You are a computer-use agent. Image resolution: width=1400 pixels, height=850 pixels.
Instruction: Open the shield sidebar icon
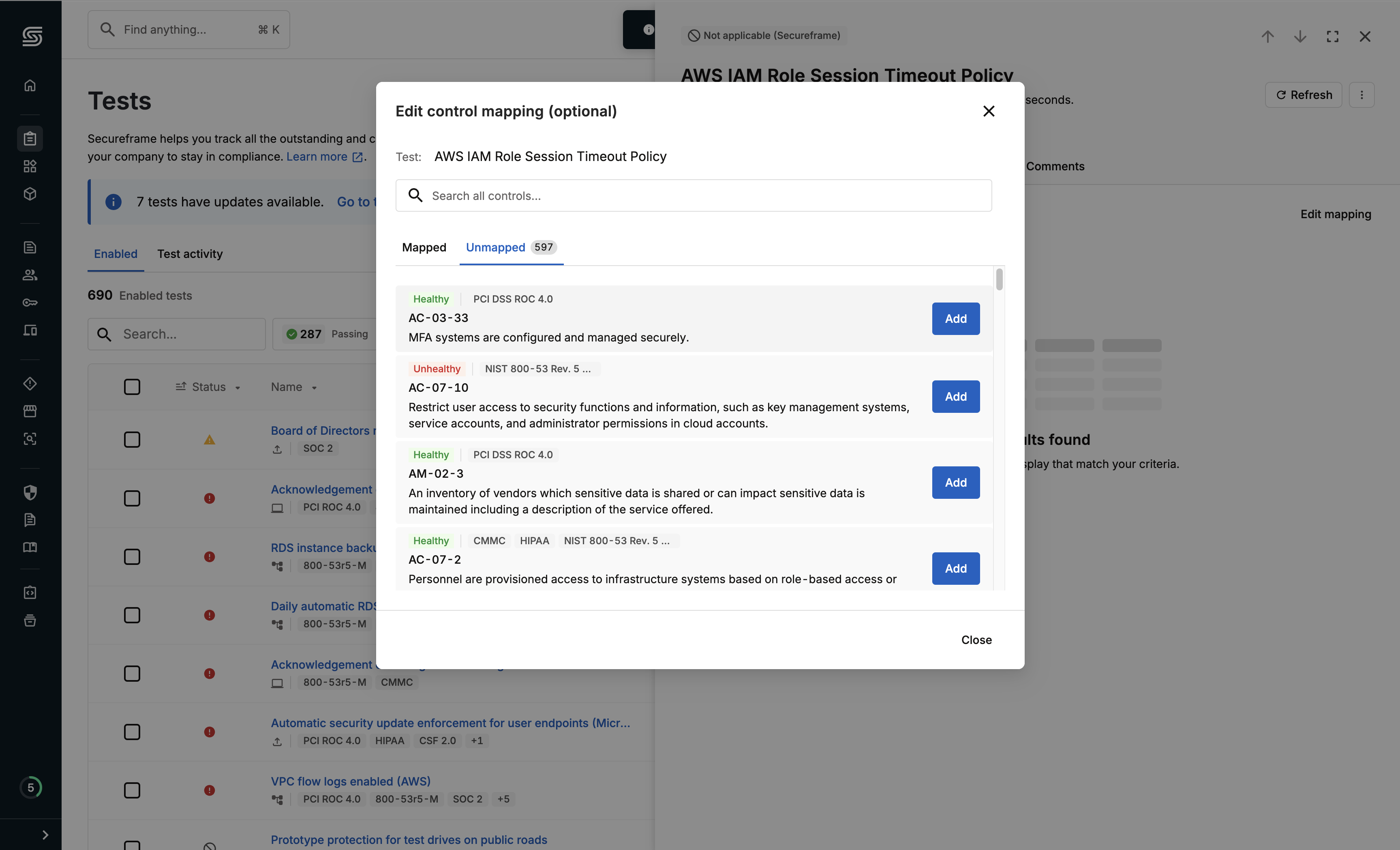click(x=30, y=492)
